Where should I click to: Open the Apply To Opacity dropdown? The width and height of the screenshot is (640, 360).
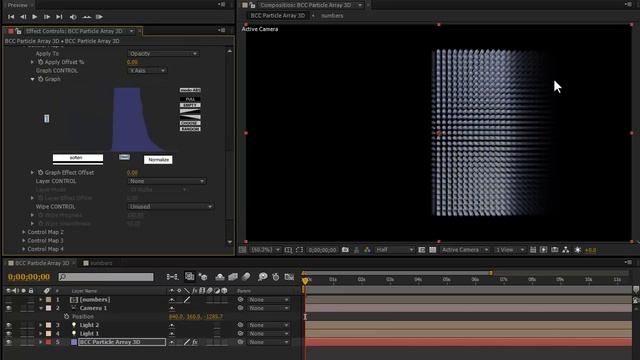point(163,53)
